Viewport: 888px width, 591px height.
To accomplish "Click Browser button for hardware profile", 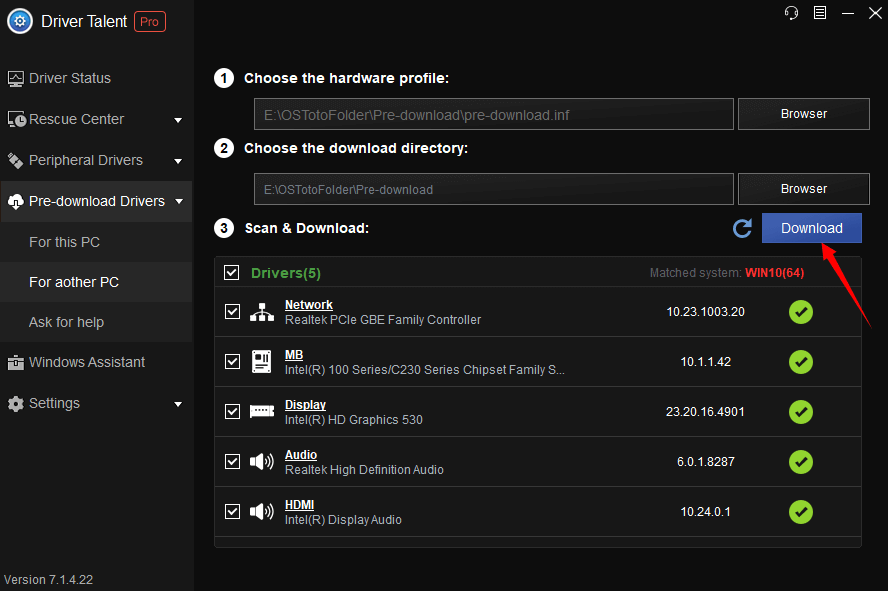I will click(804, 114).
